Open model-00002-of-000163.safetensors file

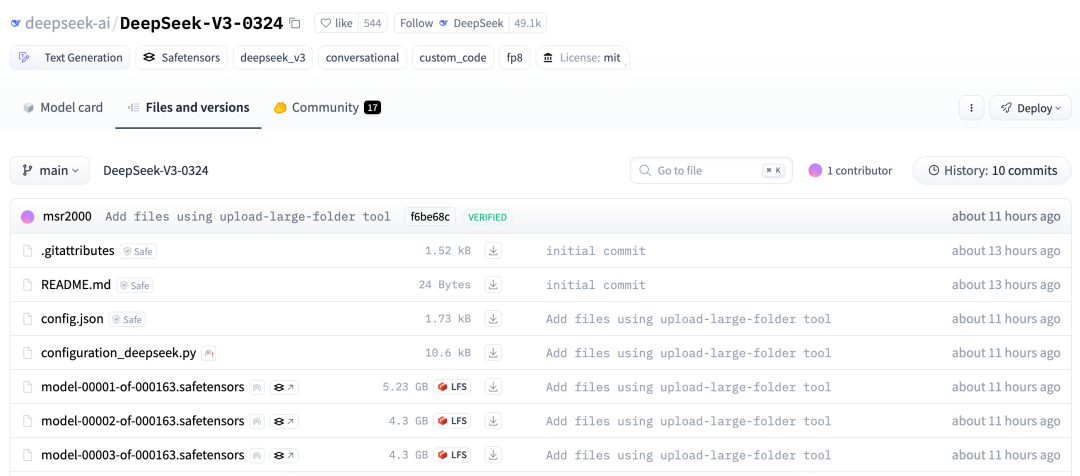(143, 421)
